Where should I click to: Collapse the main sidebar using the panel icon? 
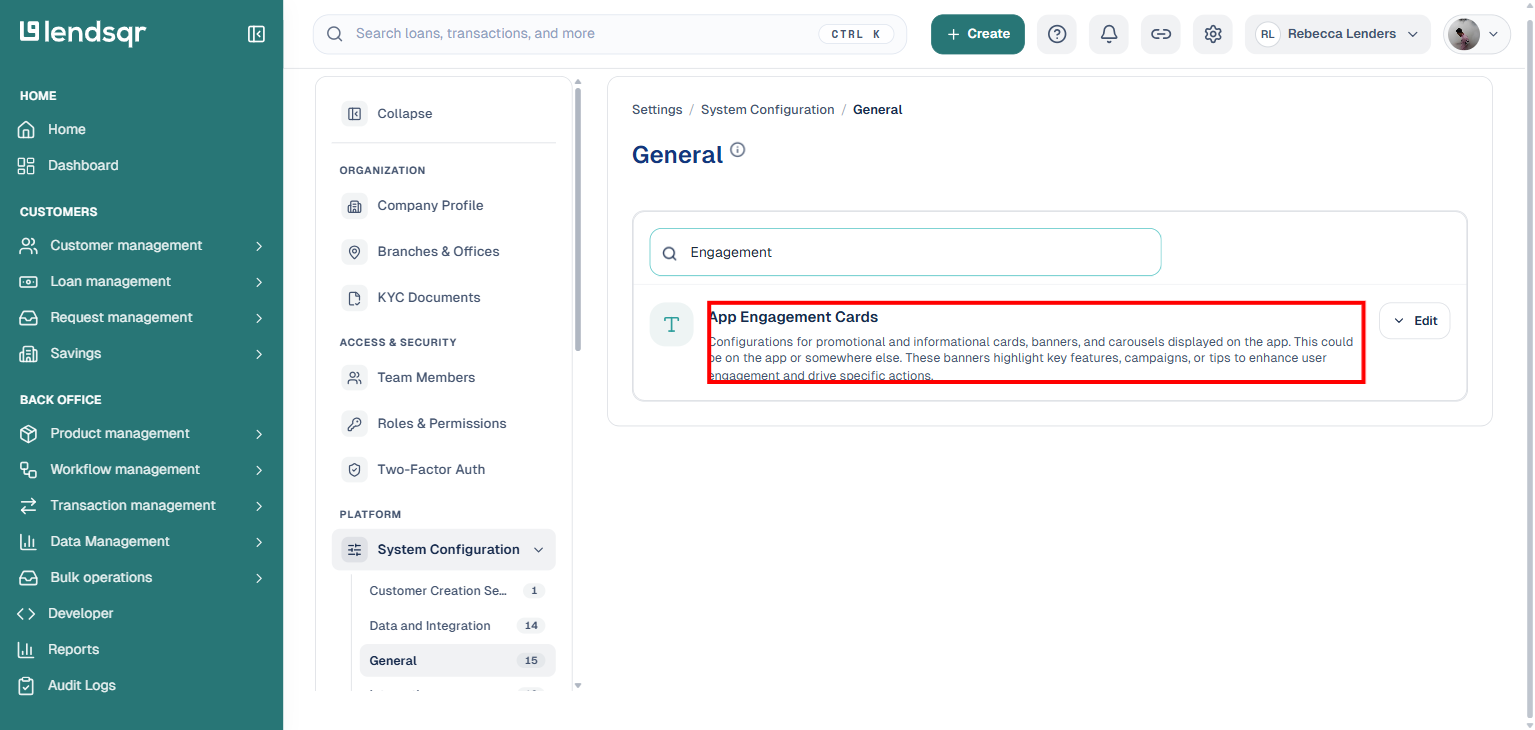click(x=256, y=34)
